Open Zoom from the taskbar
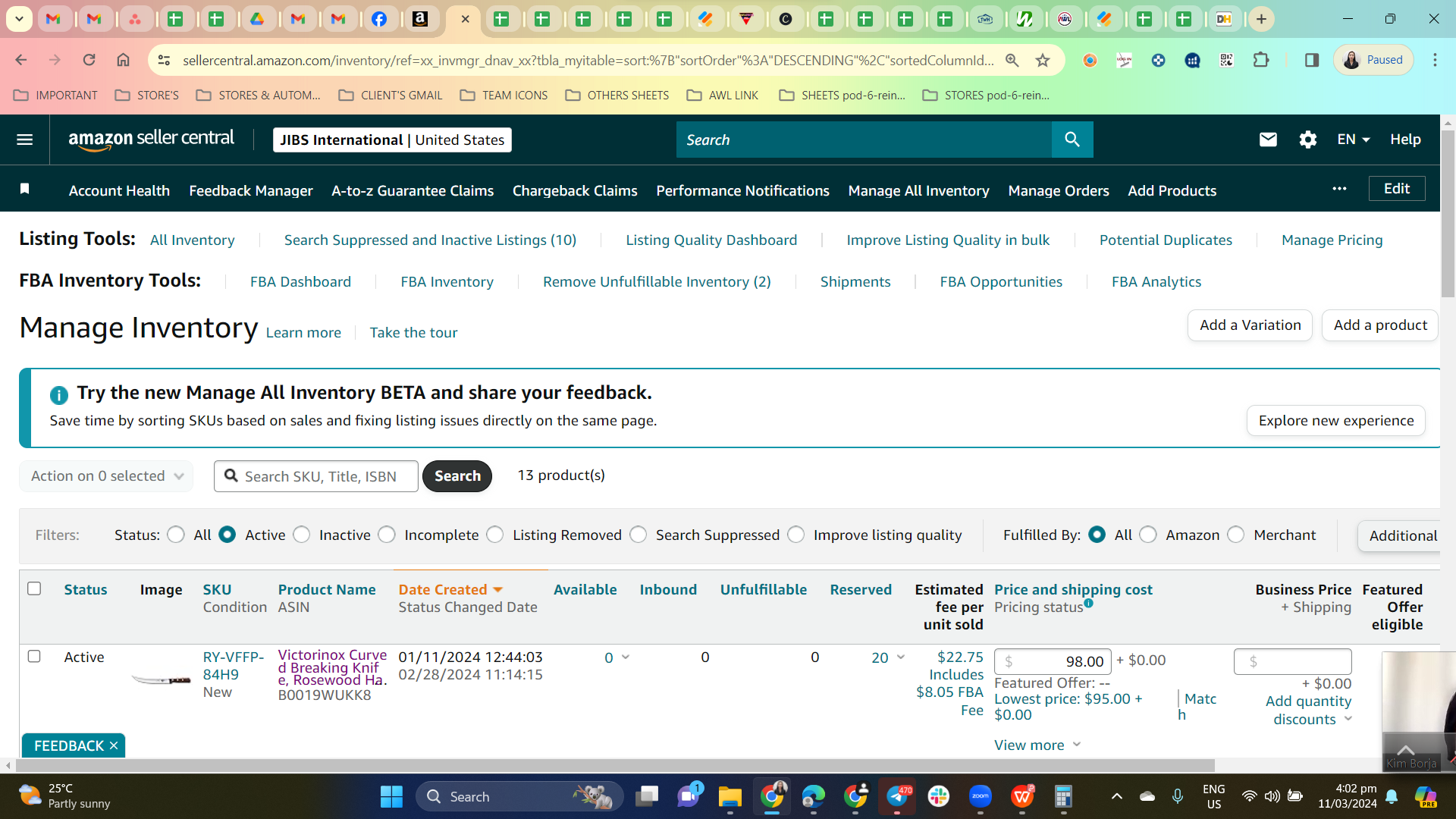 pyautogui.click(x=981, y=797)
